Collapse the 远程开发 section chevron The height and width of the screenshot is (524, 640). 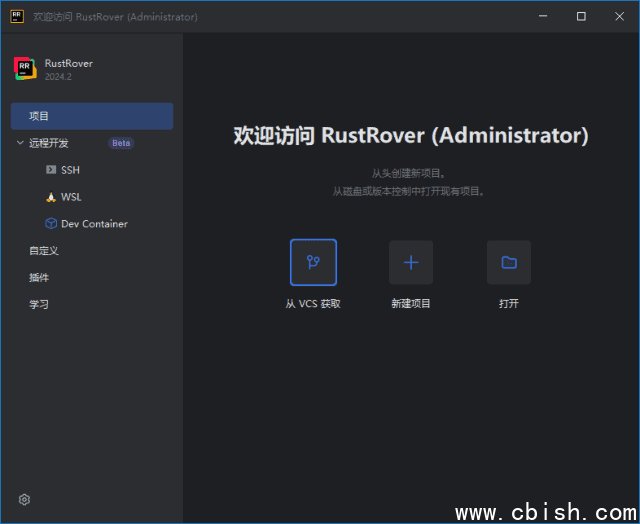pos(20,142)
